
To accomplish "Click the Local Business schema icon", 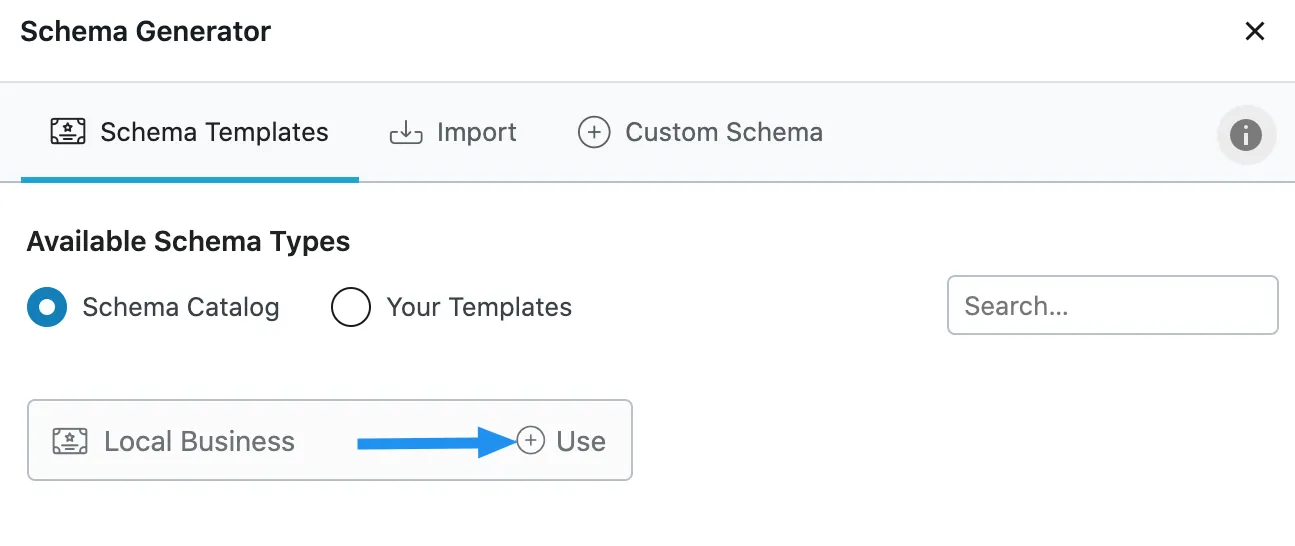I will 70,441.
